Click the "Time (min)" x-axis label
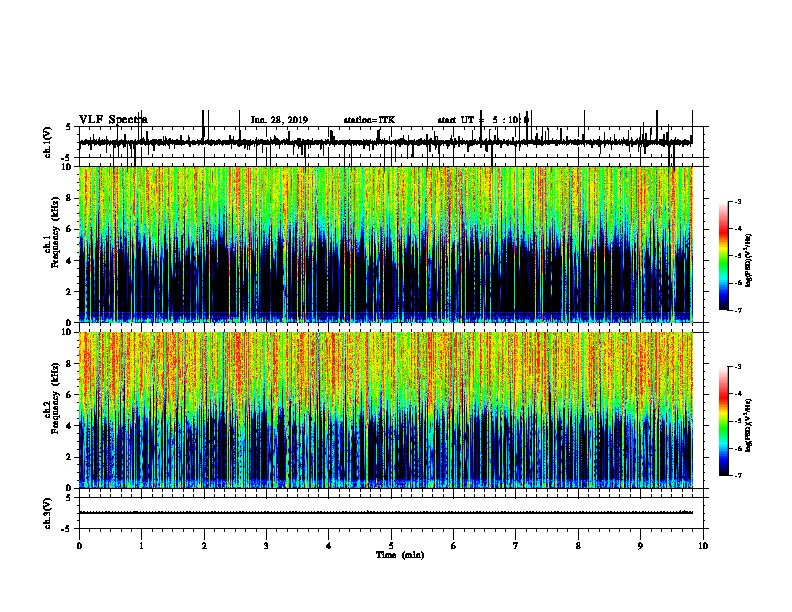The width and height of the screenshot is (792, 612). (400, 555)
